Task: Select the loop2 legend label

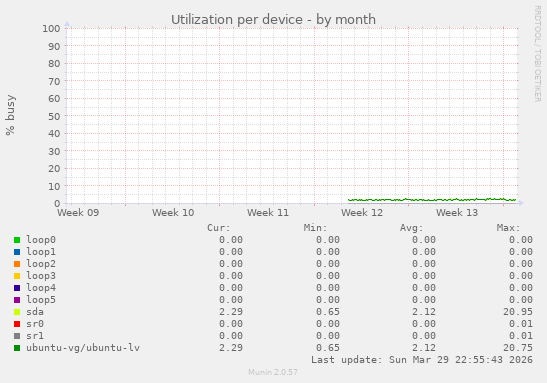Action: [x=41, y=264]
